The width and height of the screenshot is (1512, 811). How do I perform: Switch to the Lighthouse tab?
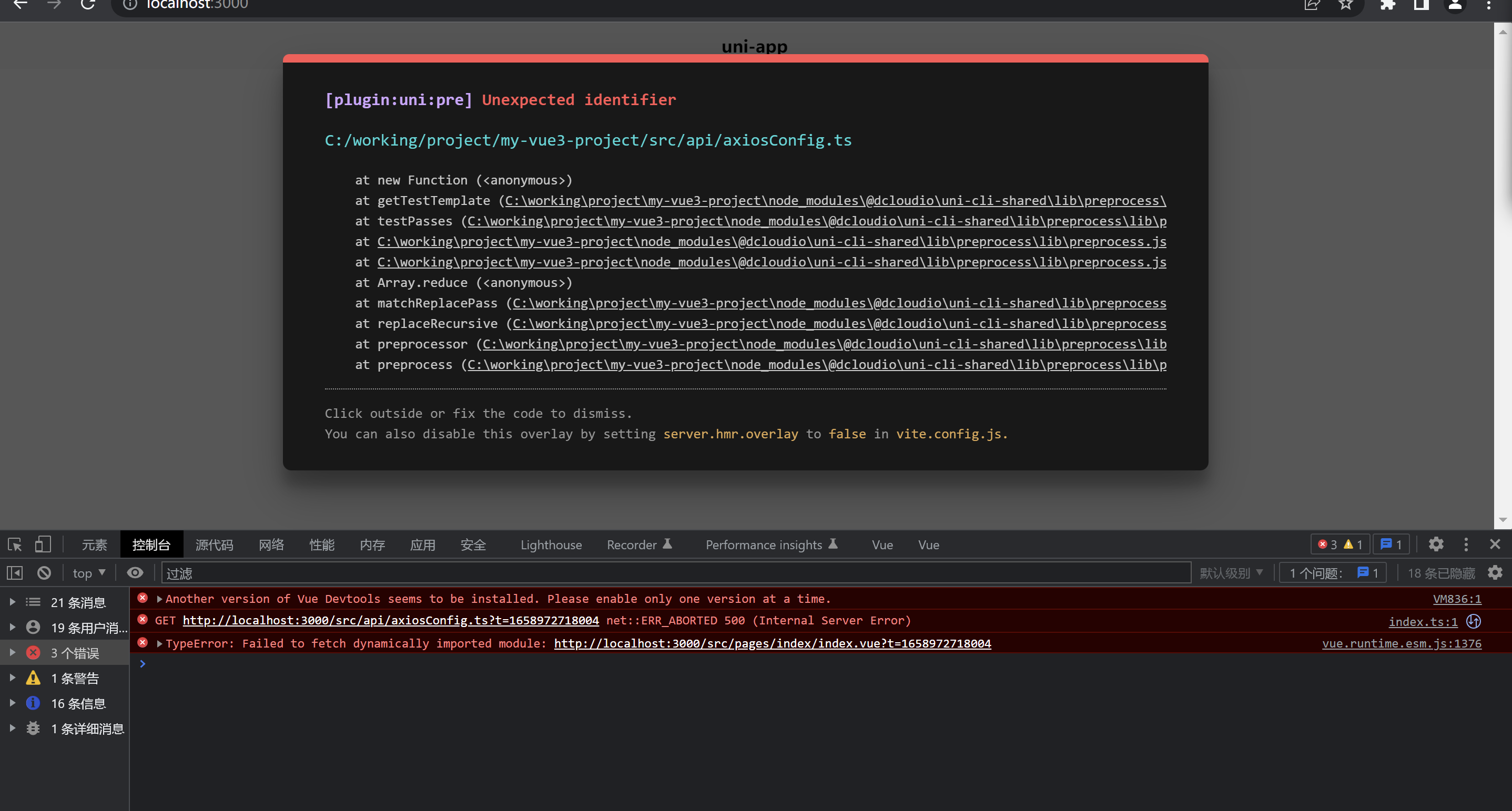coord(551,545)
